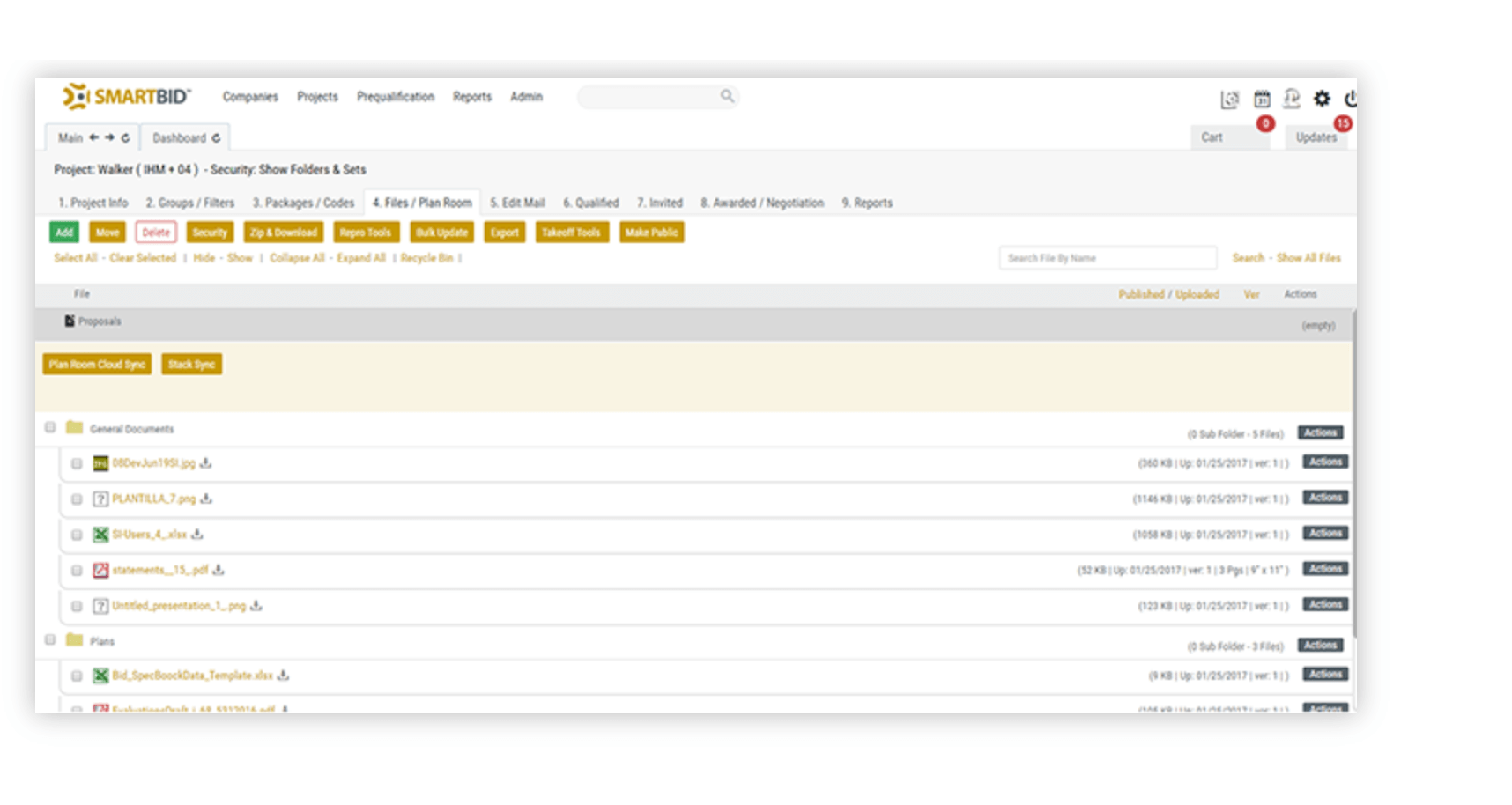Switch to the 5. Edit Mail tab
Screen dimensions: 1512x805
517,203
